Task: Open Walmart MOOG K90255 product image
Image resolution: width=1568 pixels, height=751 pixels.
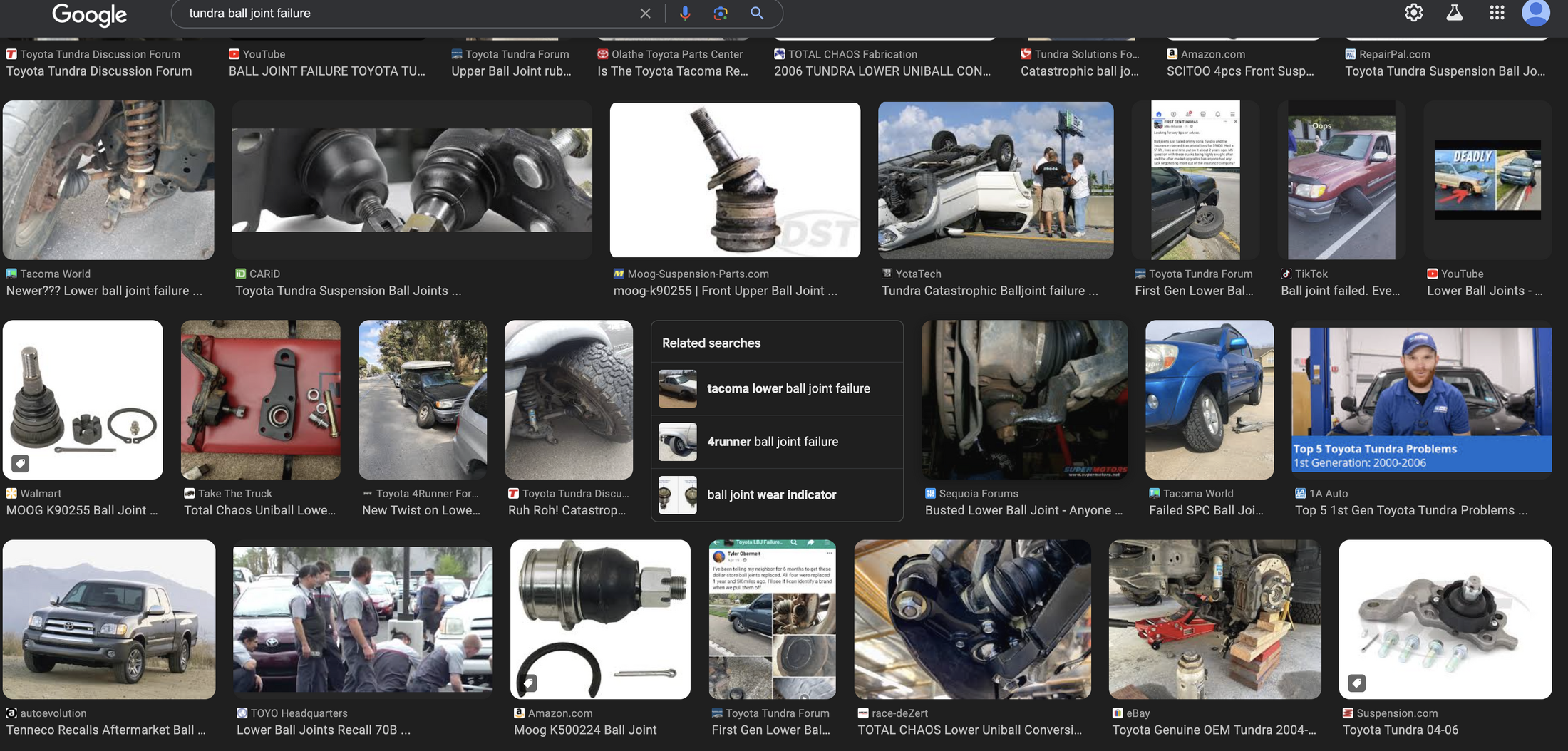Action: (83, 400)
